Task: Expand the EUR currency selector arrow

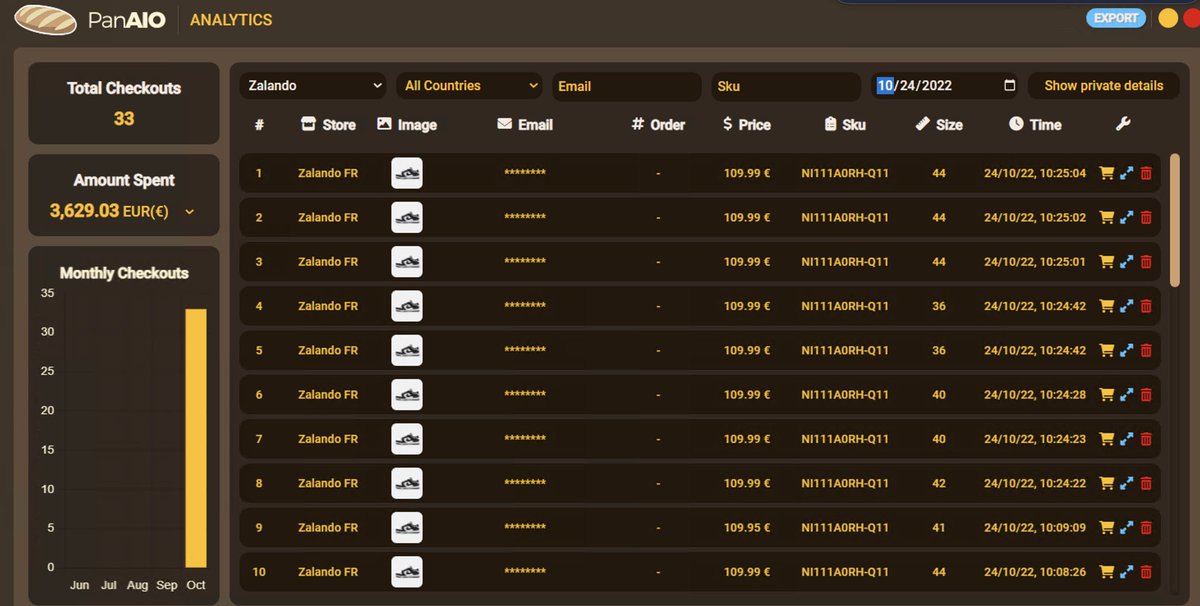Action: pos(190,211)
